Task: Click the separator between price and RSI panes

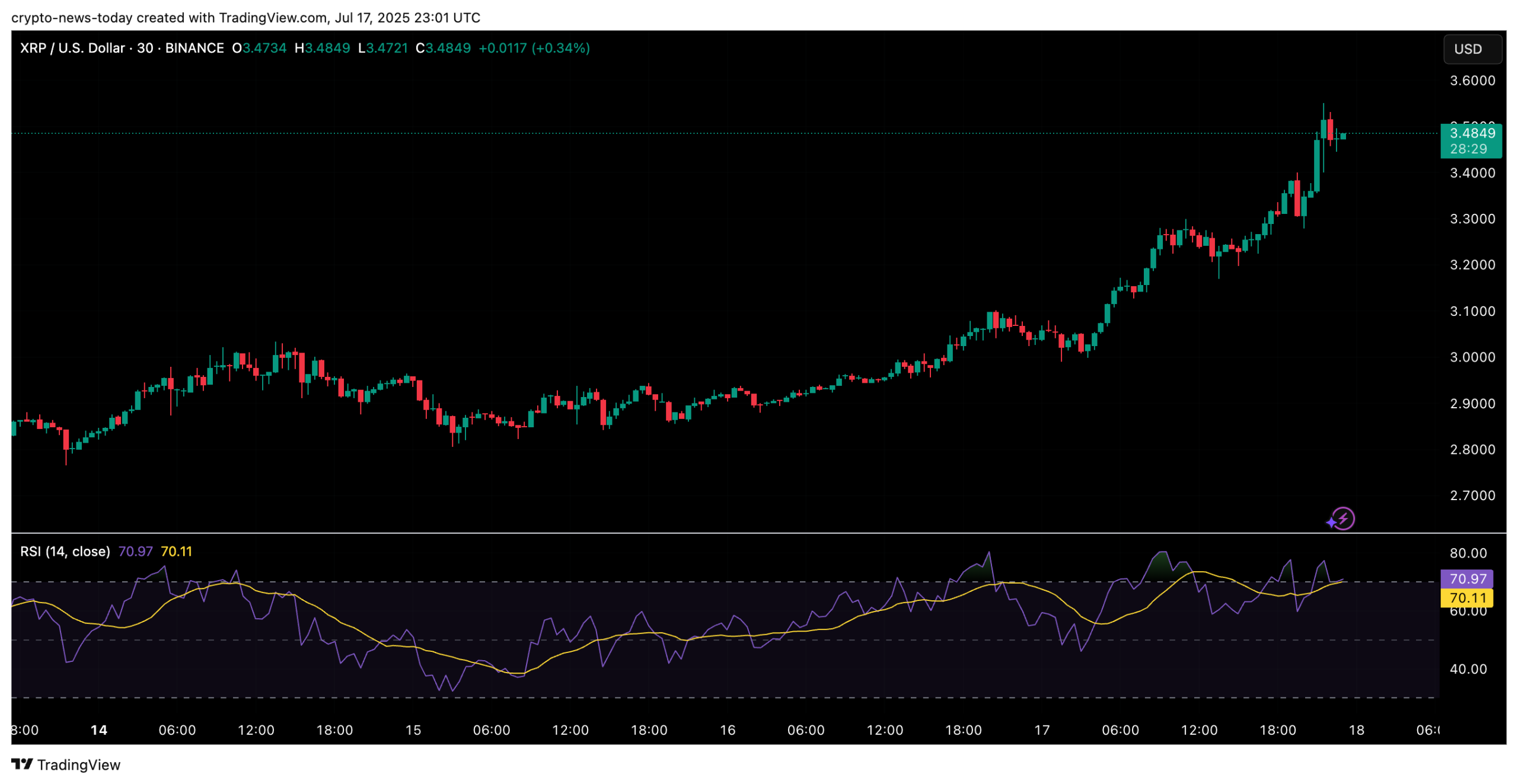Action: (758, 533)
